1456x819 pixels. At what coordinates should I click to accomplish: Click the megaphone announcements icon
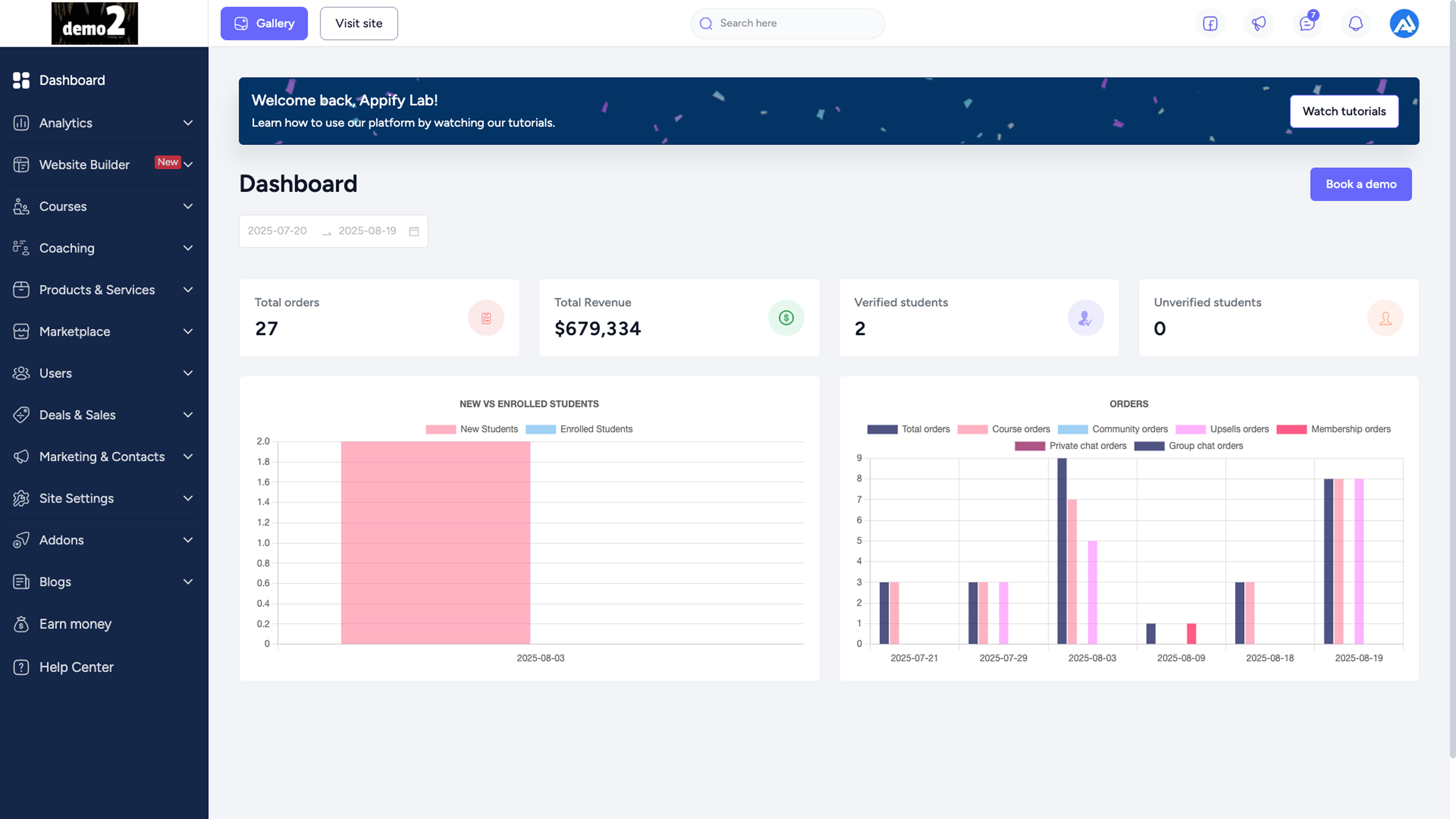click(1258, 24)
